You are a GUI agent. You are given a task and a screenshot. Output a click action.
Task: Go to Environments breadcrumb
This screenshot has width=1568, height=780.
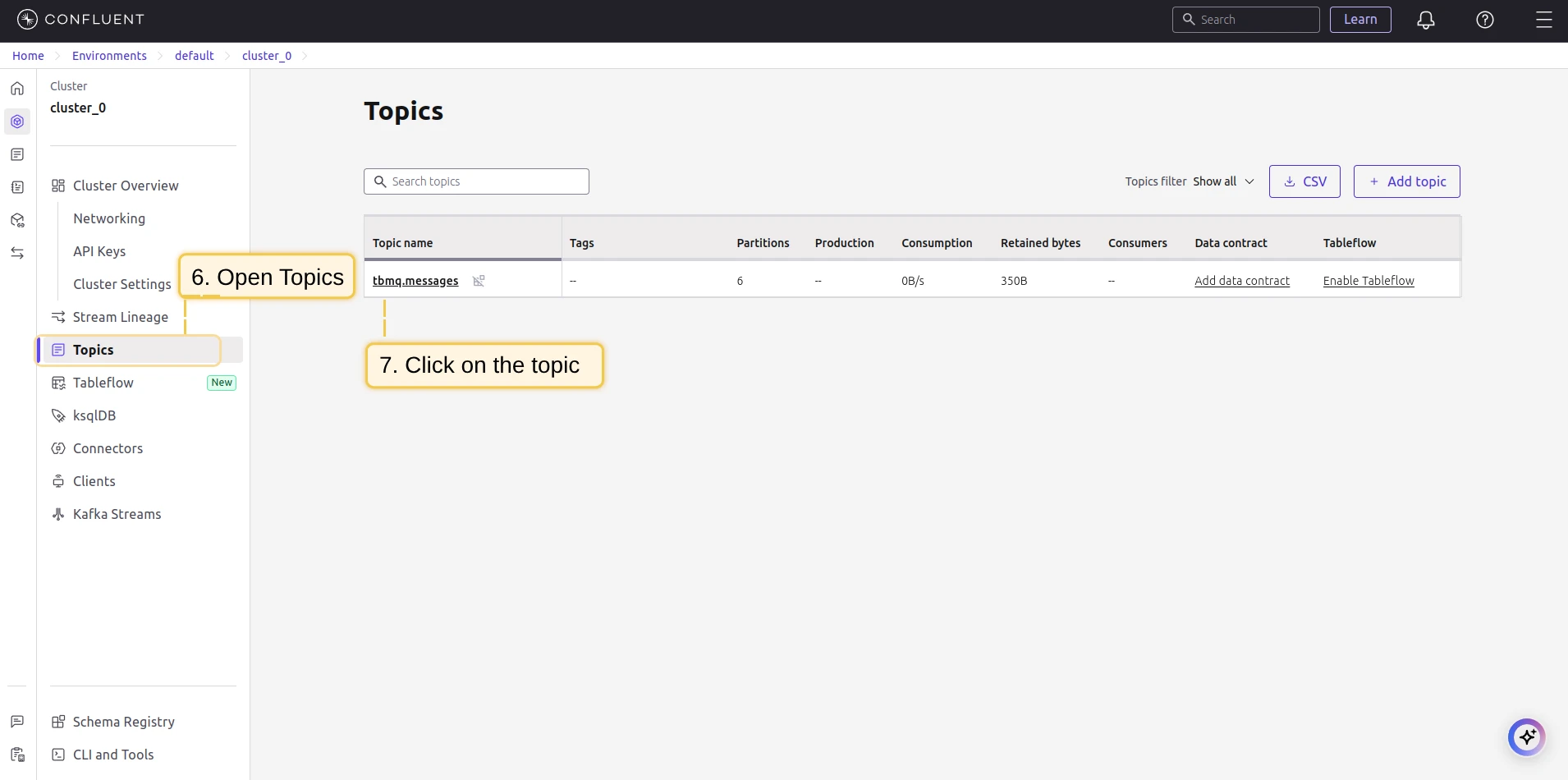pos(109,56)
